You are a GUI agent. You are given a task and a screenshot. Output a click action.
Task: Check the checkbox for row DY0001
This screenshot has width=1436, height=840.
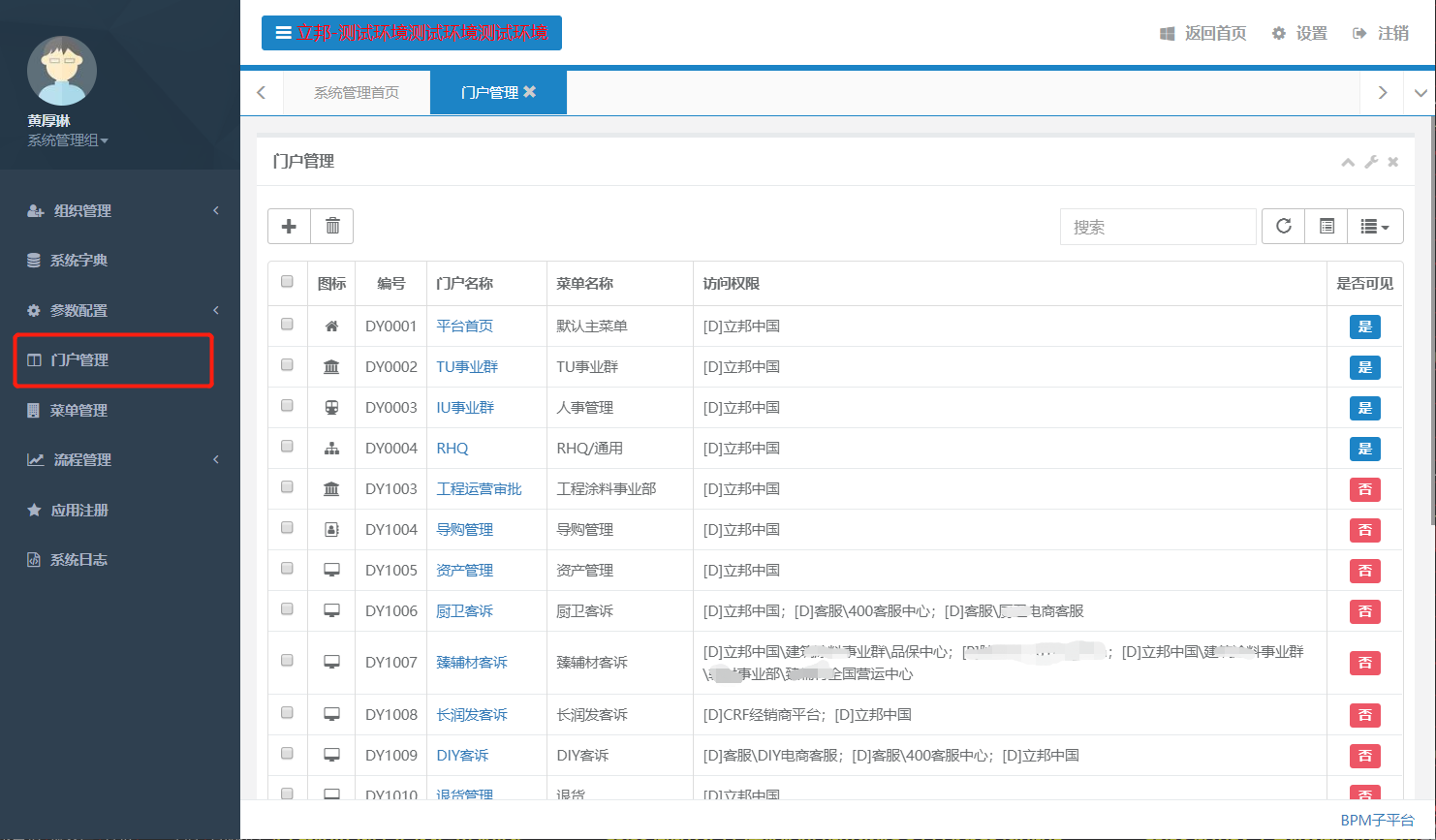click(x=287, y=325)
